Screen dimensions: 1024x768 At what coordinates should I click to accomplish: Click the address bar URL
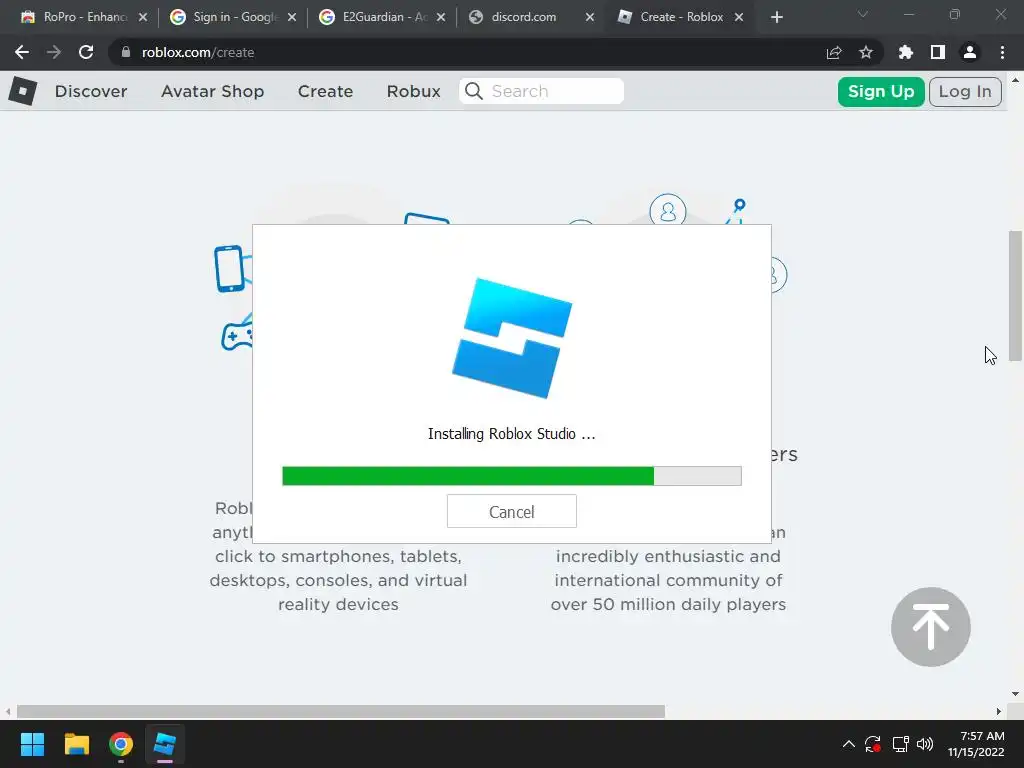(x=198, y=52)
